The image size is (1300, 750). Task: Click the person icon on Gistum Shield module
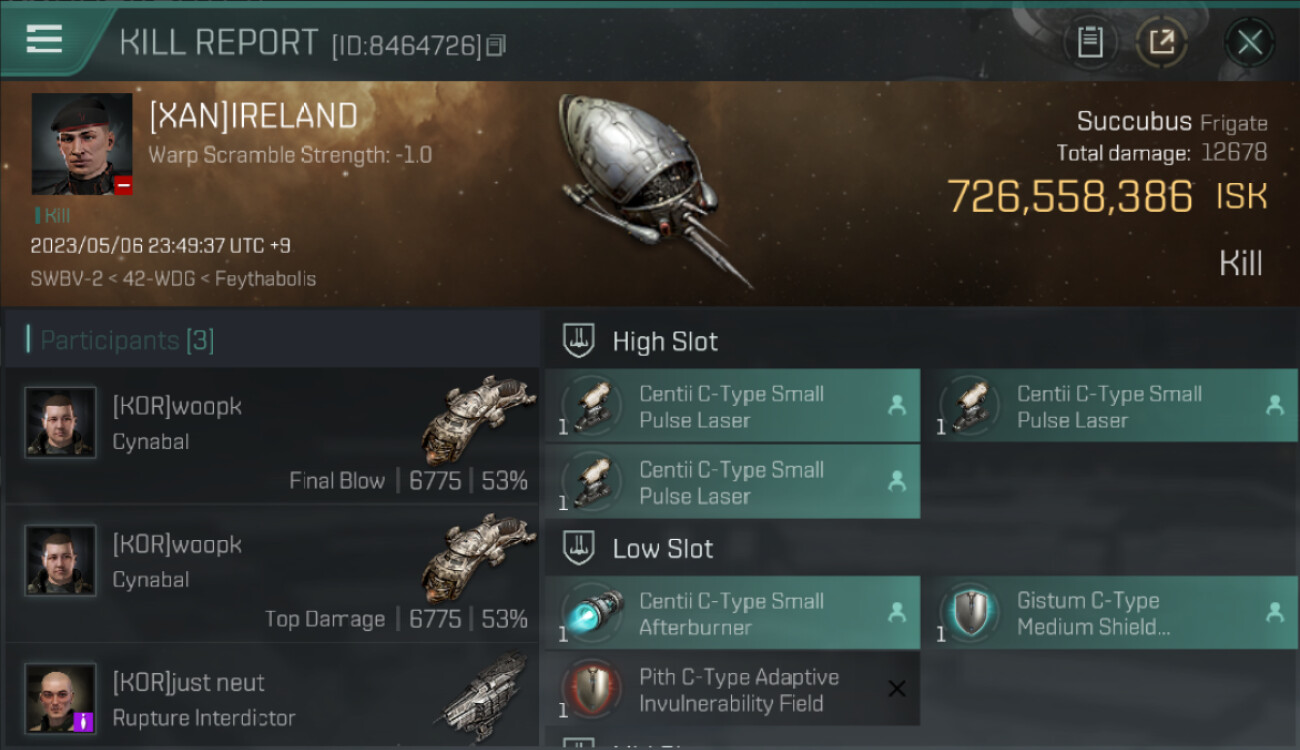point(1274,613)
